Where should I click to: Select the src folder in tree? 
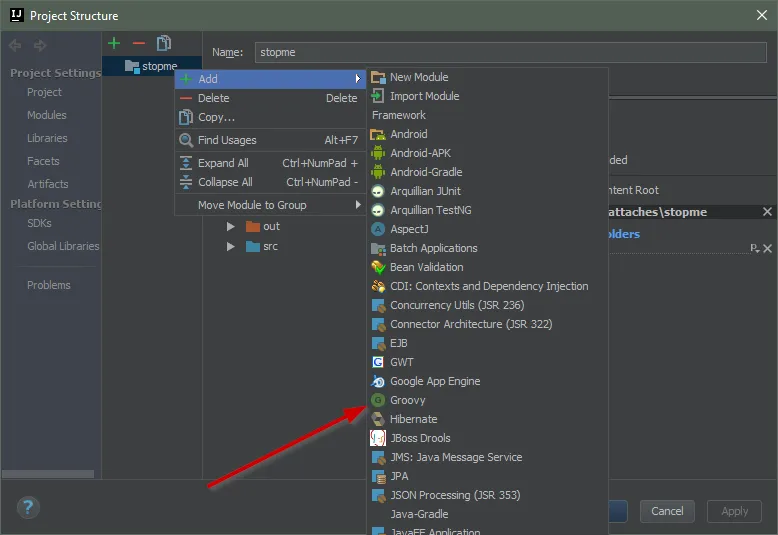tap(262, 246)
